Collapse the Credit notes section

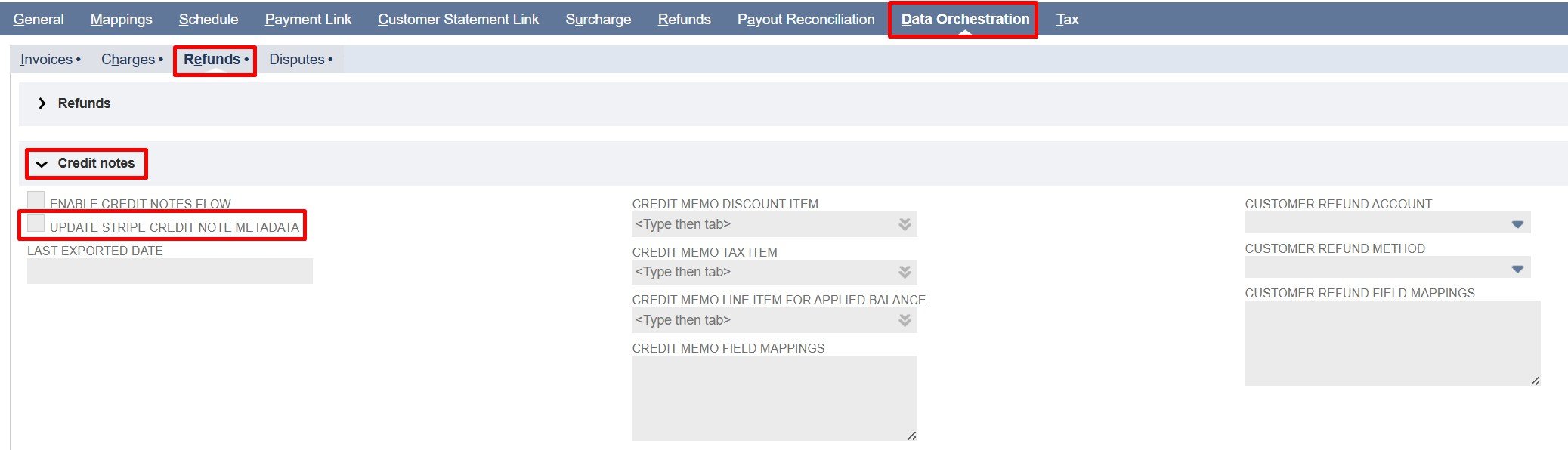point(42,164)
